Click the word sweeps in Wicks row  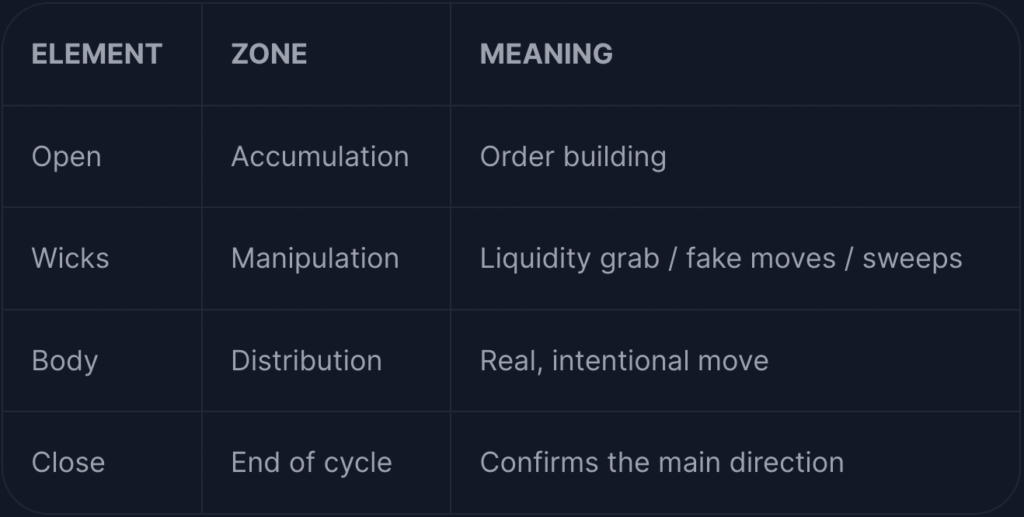[912, 260]
